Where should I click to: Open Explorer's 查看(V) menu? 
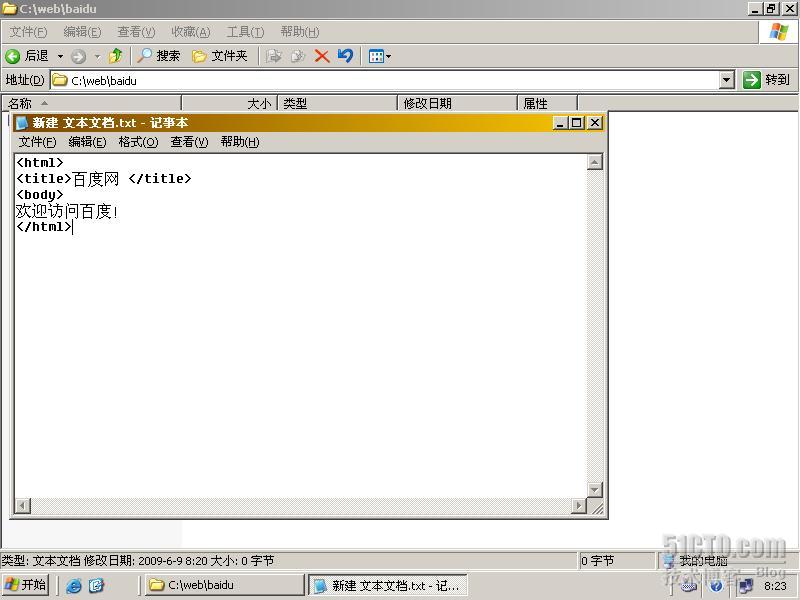coord(136,32)
